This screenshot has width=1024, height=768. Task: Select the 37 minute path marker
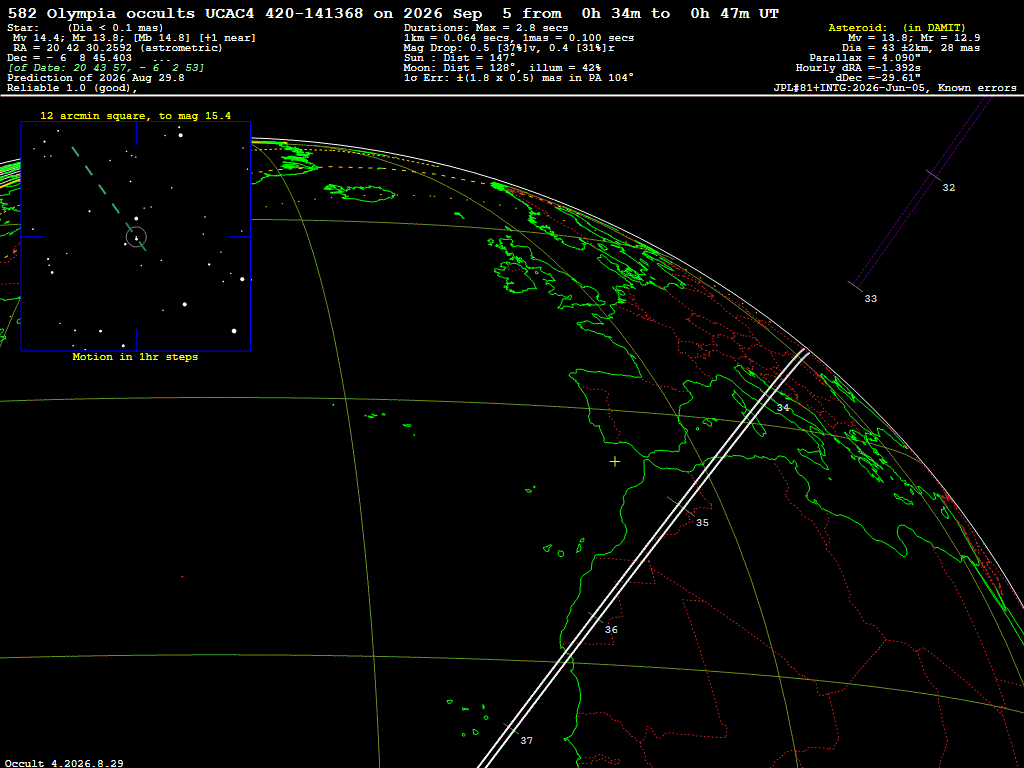tap(526, 741)
